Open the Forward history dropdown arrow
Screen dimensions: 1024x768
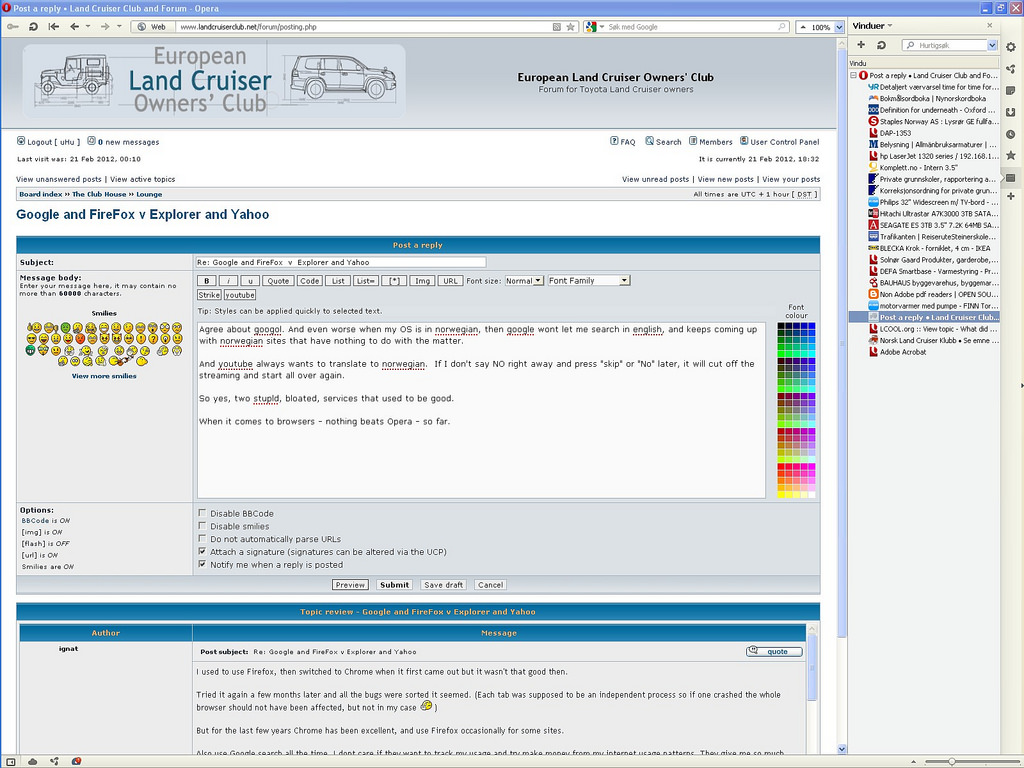click(x=119, y=27)
